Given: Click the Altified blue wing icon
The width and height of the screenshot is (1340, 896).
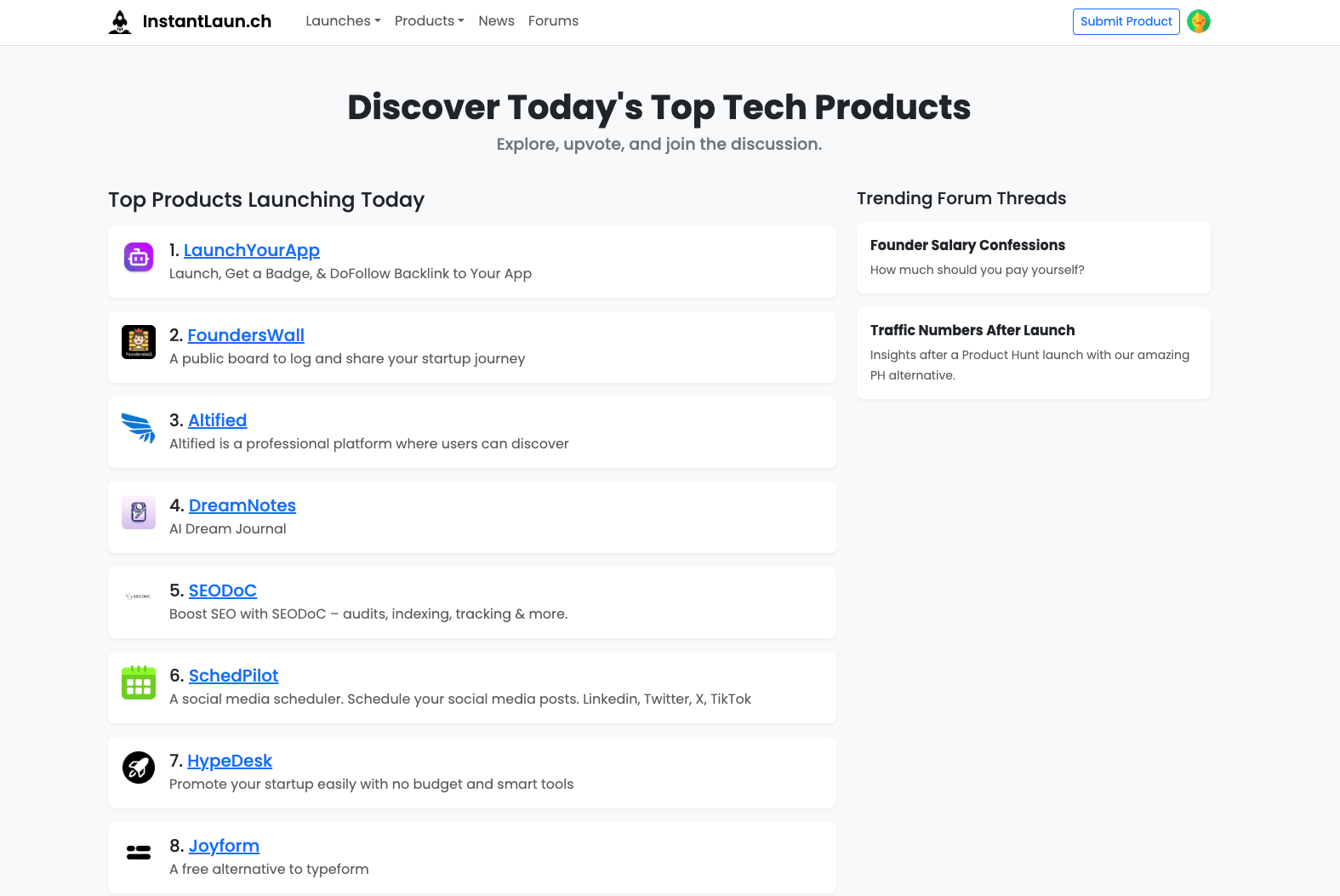Looking at the screenshot, I should point(139,427).
